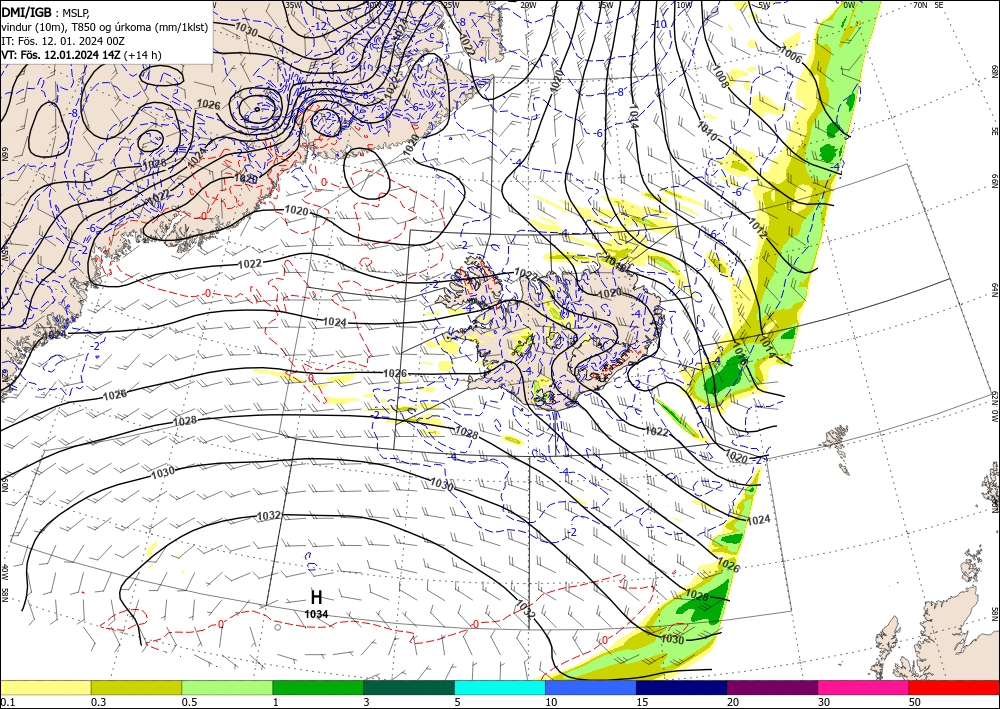Click the H high-pressure marker
The width and height of the screenshot is (1000, 709).
click(x=316, y=597)
